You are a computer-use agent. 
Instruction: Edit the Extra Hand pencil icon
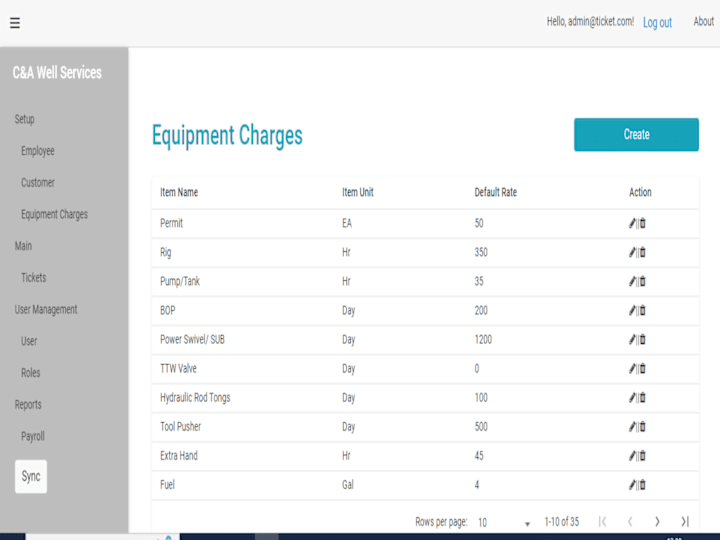tap(632, 456)
